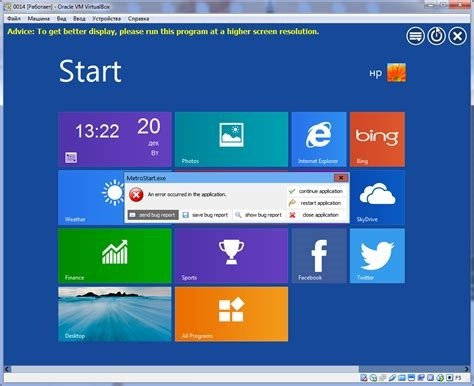This screenshot has width=474, height=386.
Task: Open the All Programs tile
Action: click(x=231, y=314)
